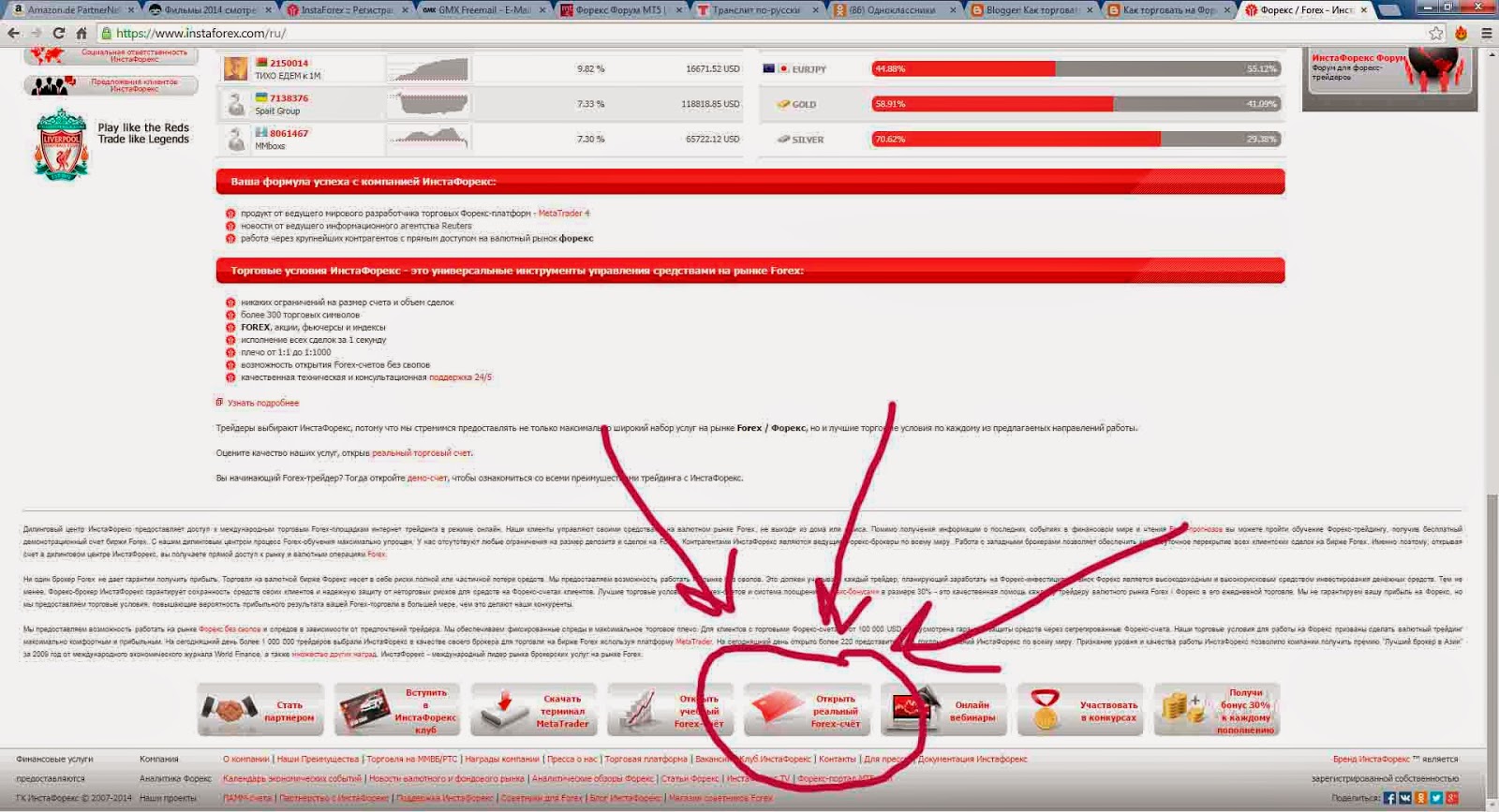Image resolution: width=1499 pixels, height=812 pixels.
Task: Reload the page using the refresh icon
Action: click(58, 33)
